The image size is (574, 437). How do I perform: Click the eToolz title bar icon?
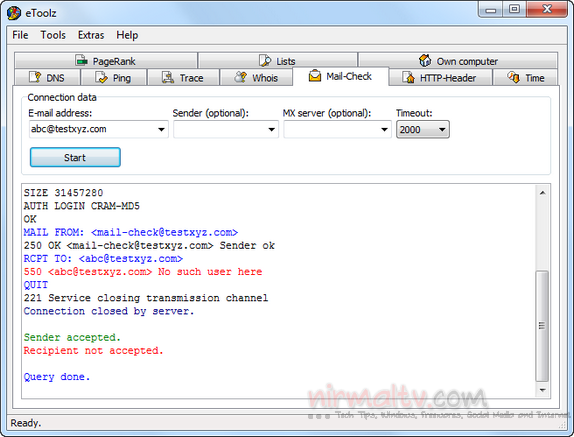click(14, 13)
